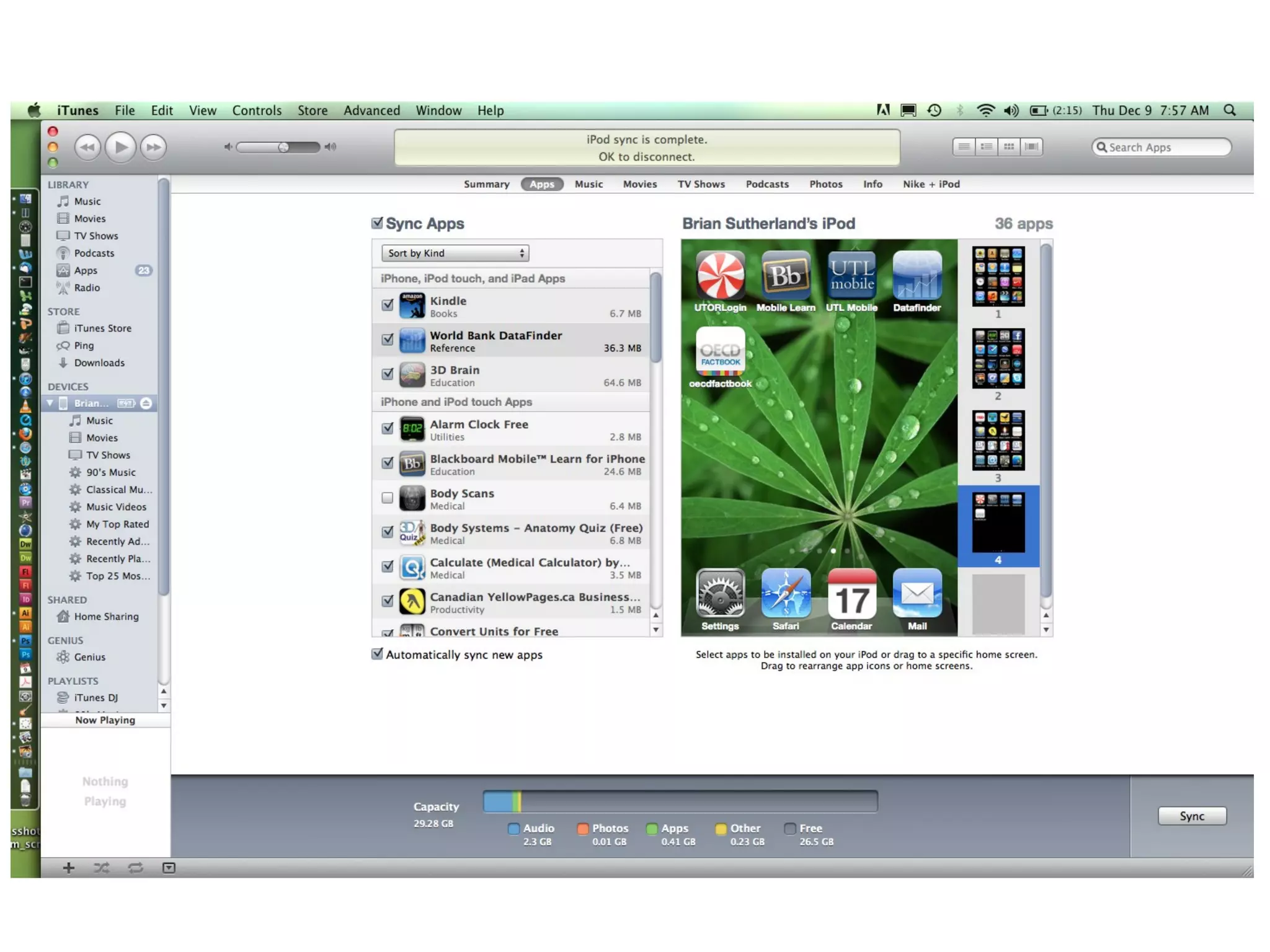This screenshot has width=1270, height=952.
Task: Enable the Body Scans checkbox
Action: (x=388, y=498)
